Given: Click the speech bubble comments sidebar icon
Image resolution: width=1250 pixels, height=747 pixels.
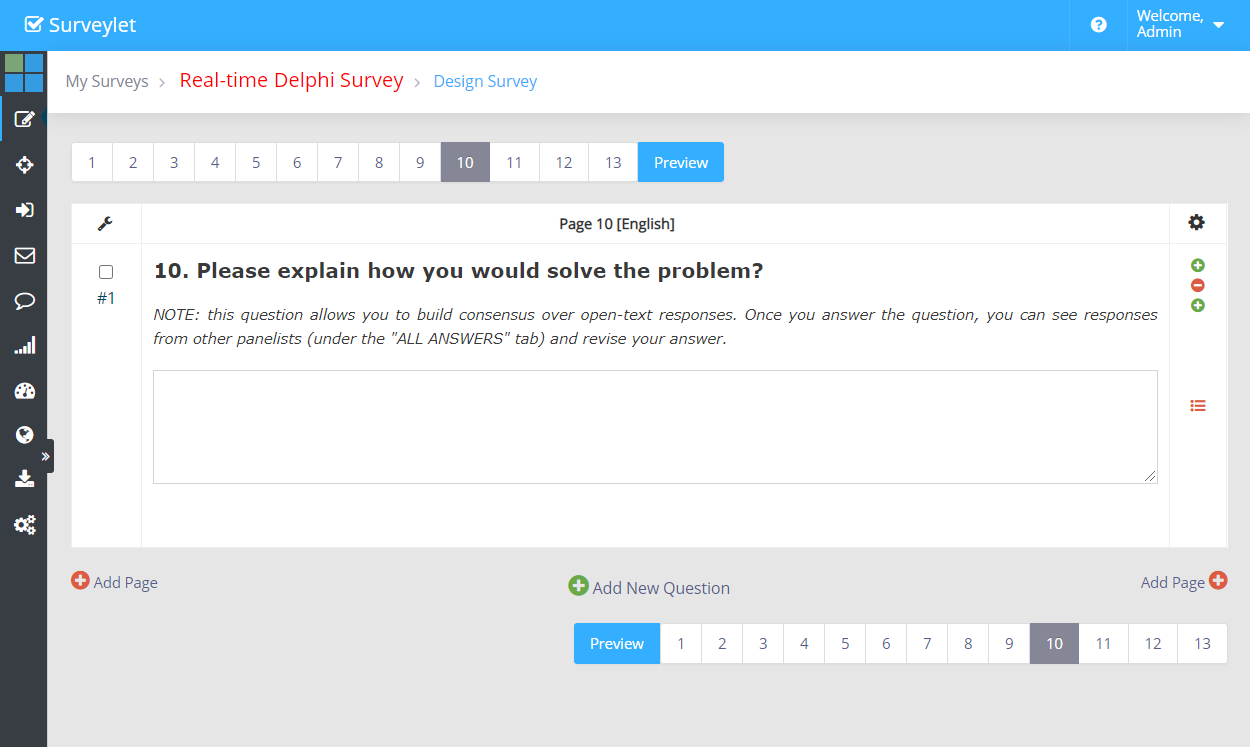Looking at the screenshot, I should tap(24, 301).
